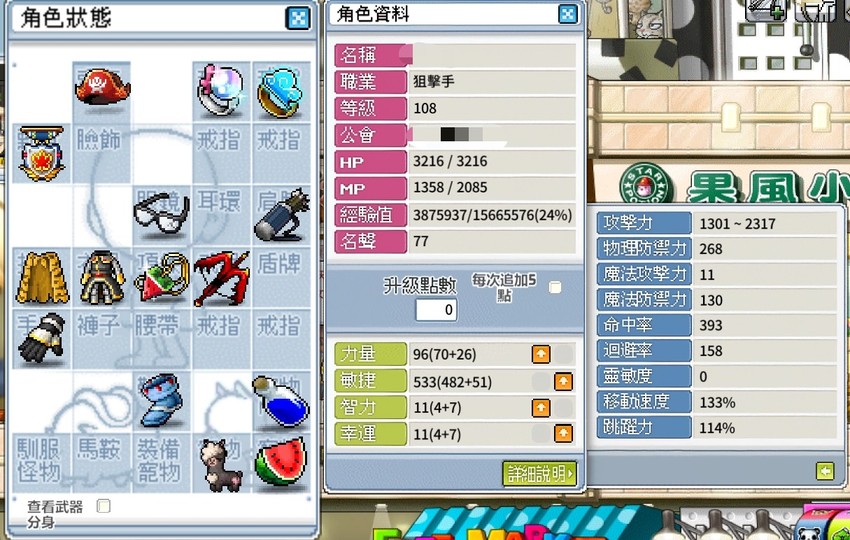
Task: Select the alpaca pet icon
Action: click(221, 465)
